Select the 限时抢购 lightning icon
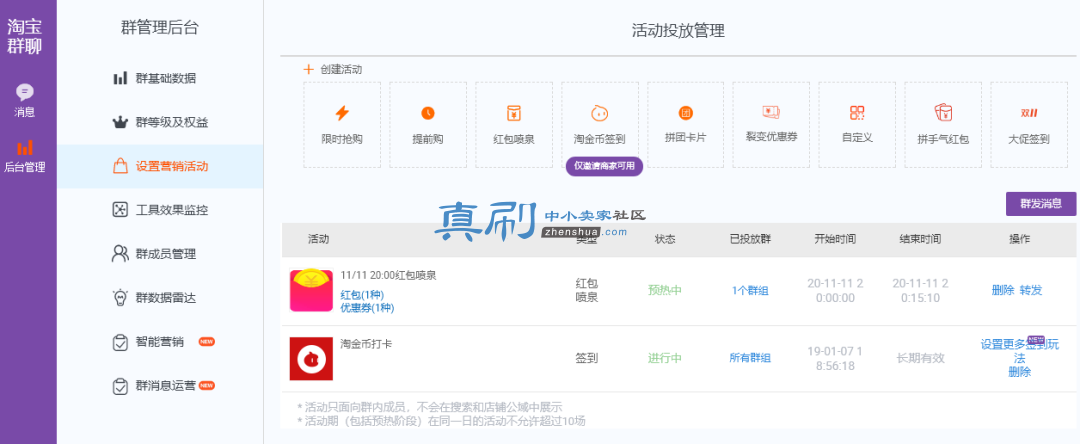The height and width of the screenshot is (444, 1080). pos(342,113)
